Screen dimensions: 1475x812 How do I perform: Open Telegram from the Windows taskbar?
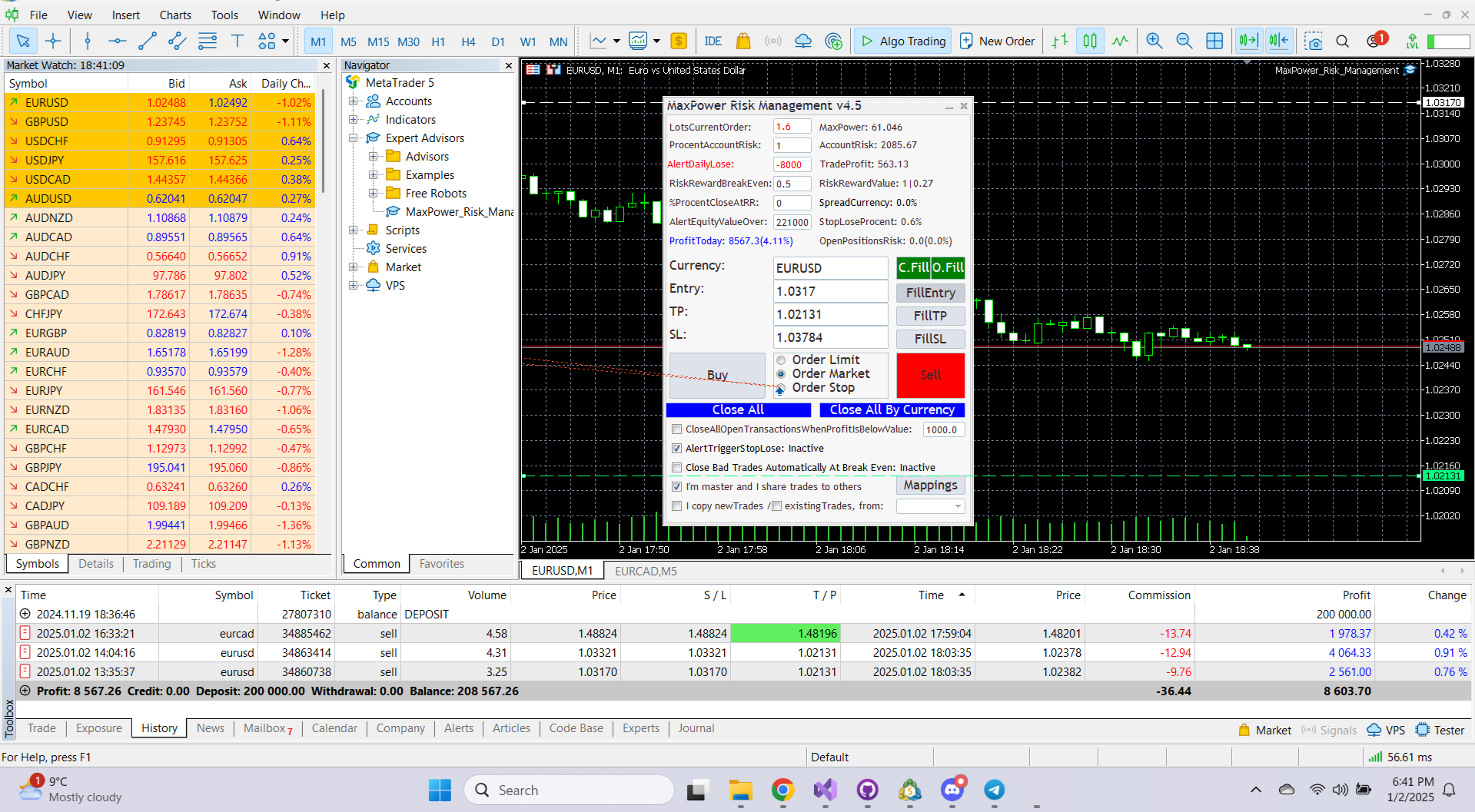(x=994, y=790)
